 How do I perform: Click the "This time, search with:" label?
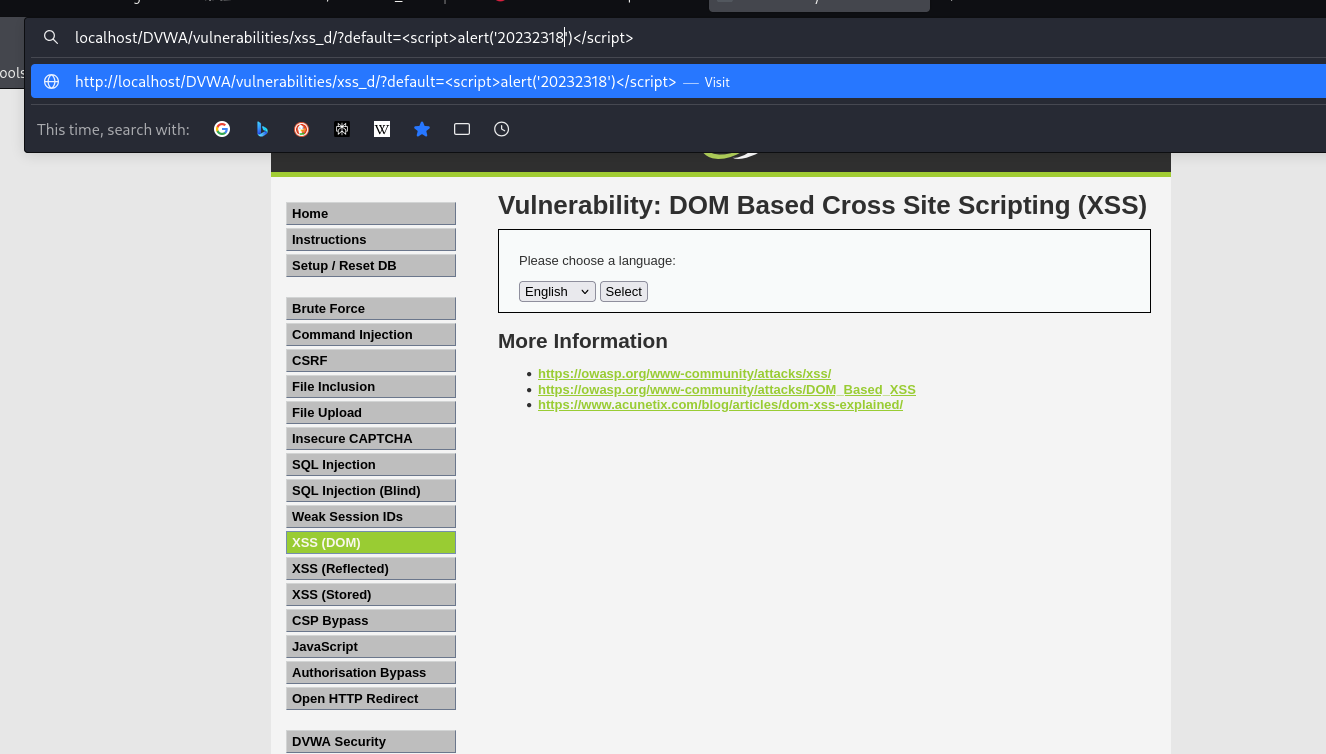[x=113, y=129]
